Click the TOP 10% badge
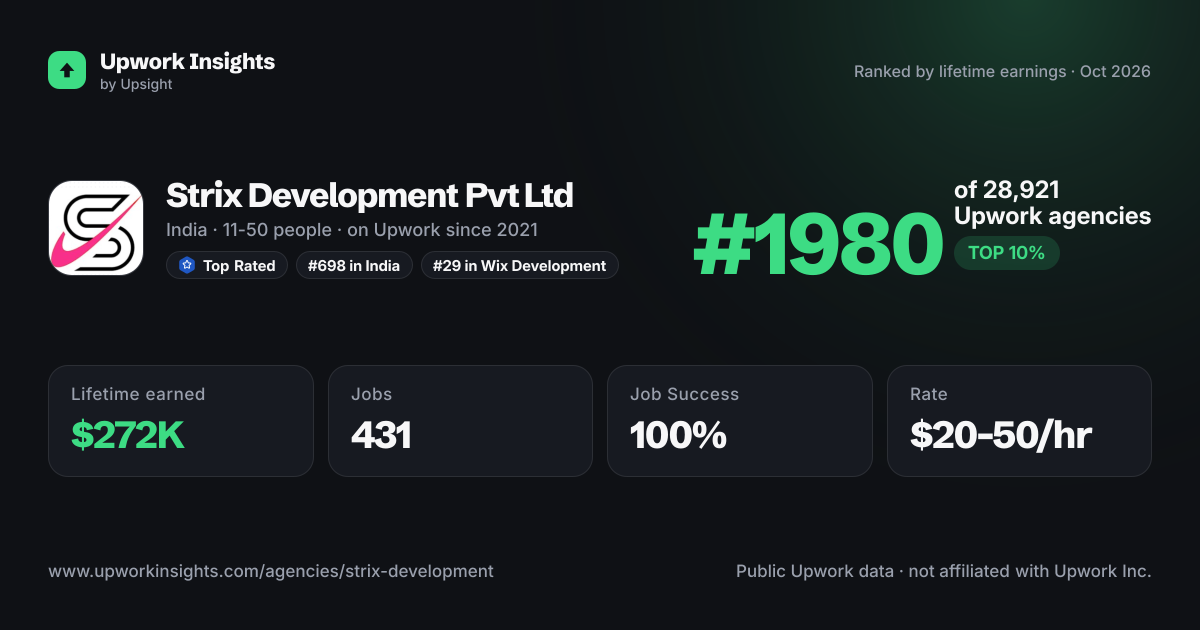 [x=1006, y=253]
